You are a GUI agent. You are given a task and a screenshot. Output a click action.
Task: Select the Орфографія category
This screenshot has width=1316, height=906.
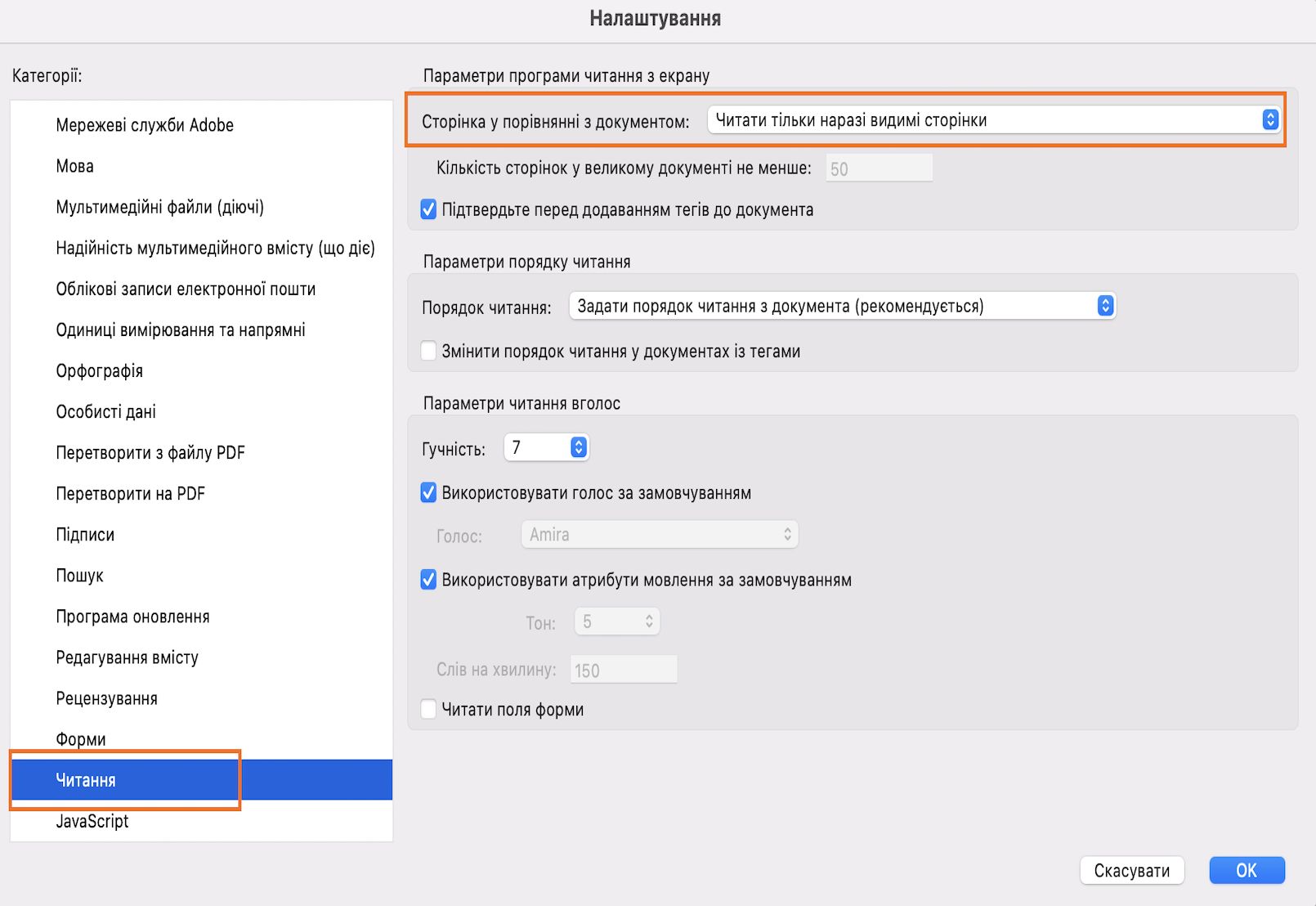(99, 371)
